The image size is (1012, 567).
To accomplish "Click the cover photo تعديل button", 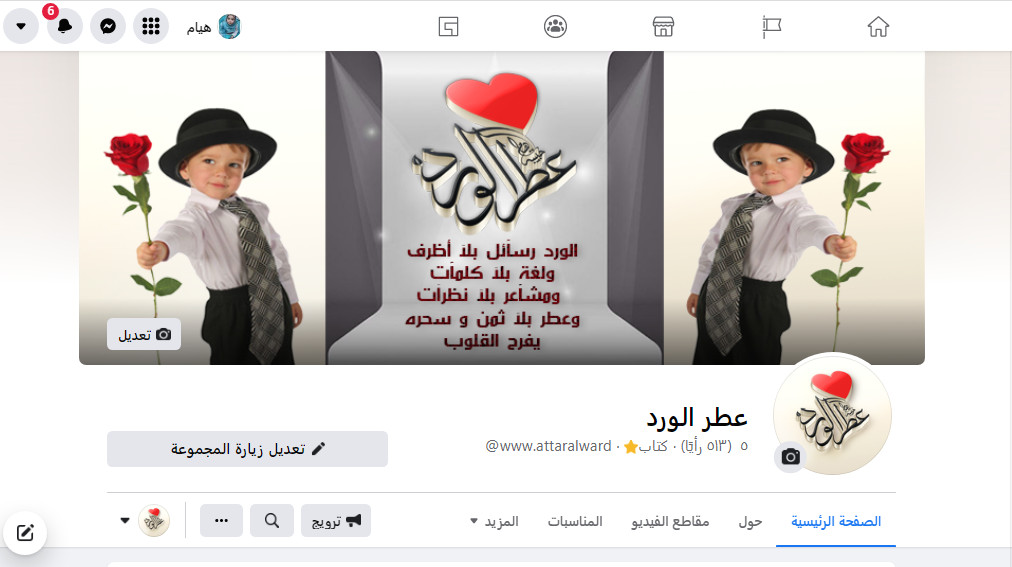I will pos(144,334).
